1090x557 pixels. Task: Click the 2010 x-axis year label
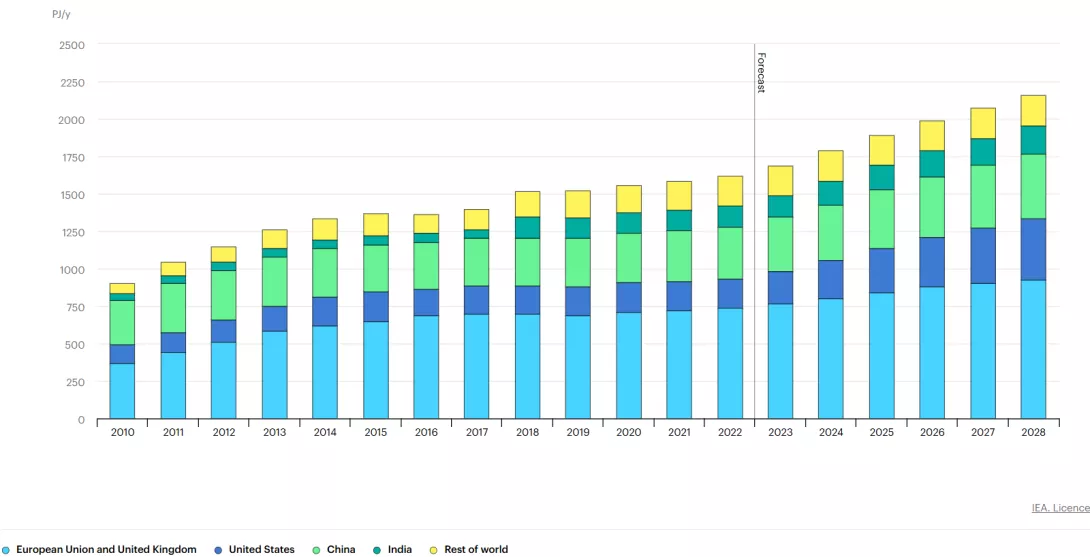click(122, 433)
